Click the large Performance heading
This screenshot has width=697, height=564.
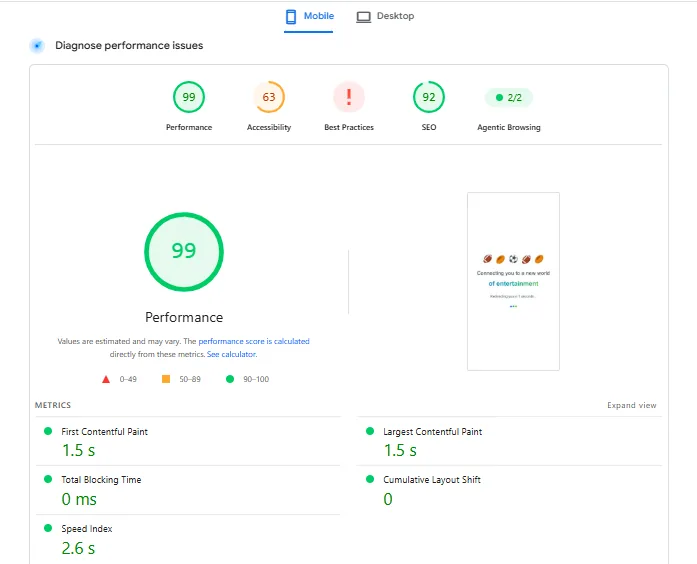tap(184, 317)
